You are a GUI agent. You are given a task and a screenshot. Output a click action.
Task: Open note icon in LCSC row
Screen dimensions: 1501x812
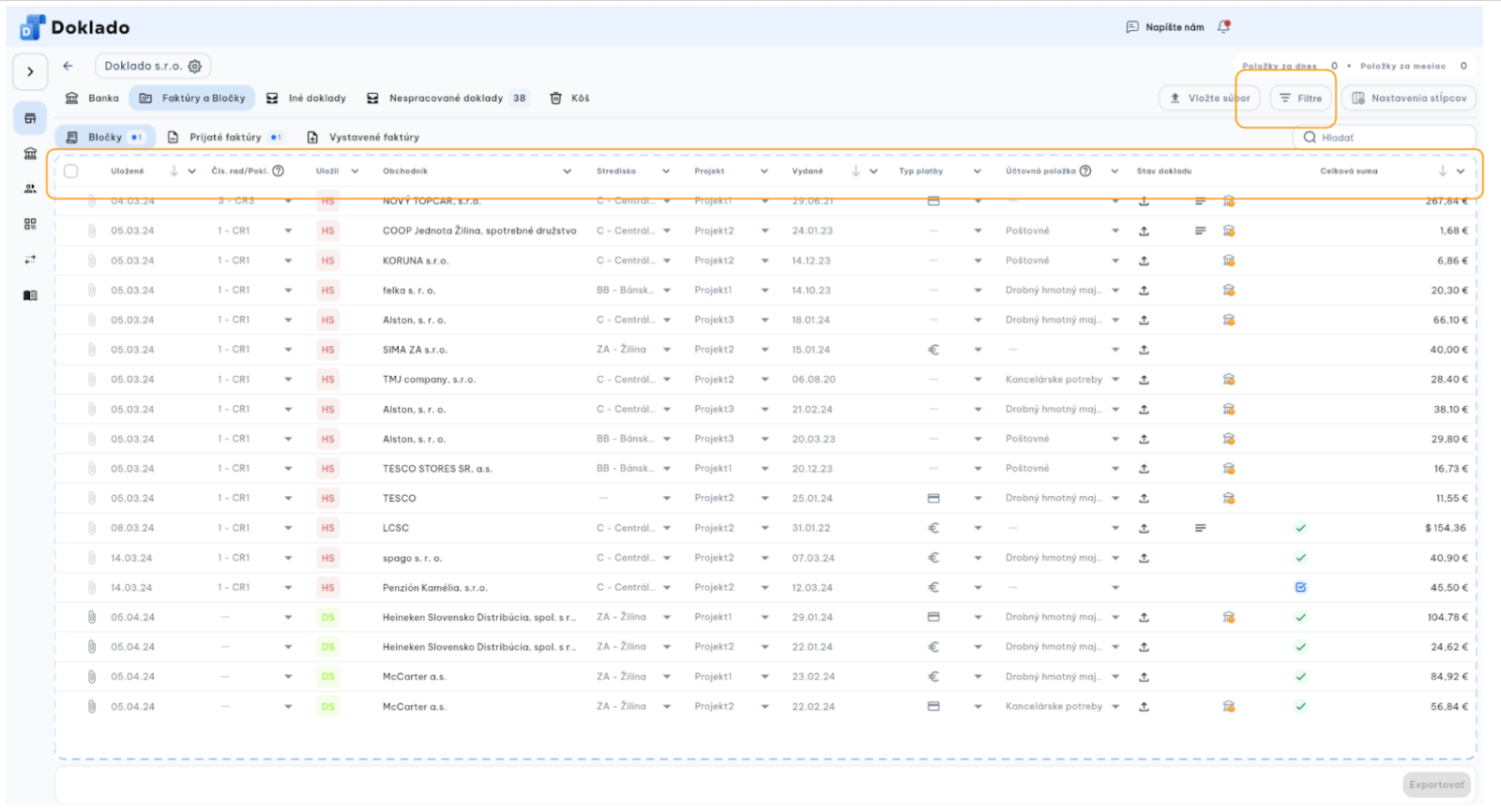point(1200,528)
